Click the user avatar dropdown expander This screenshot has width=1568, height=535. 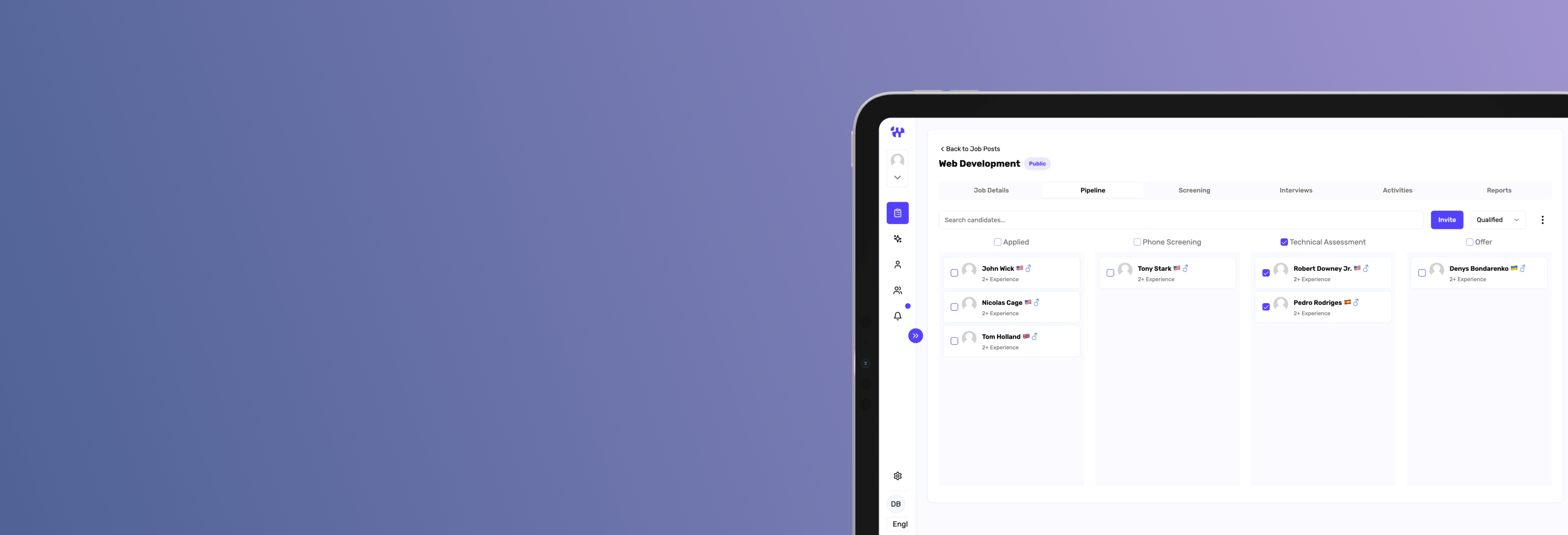[897, 178]
